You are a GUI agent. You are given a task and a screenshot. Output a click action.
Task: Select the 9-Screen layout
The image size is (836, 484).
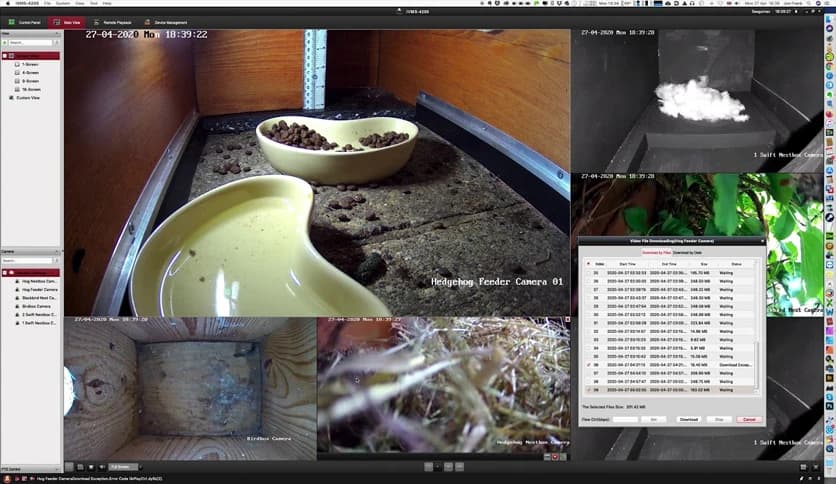[30, 81]
